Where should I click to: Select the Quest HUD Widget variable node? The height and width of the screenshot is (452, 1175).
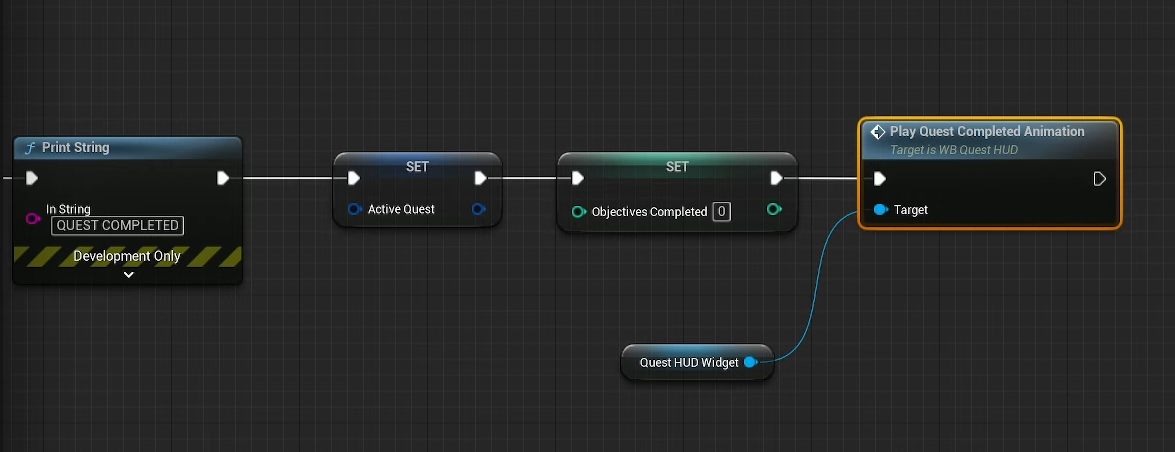(697, 363)
